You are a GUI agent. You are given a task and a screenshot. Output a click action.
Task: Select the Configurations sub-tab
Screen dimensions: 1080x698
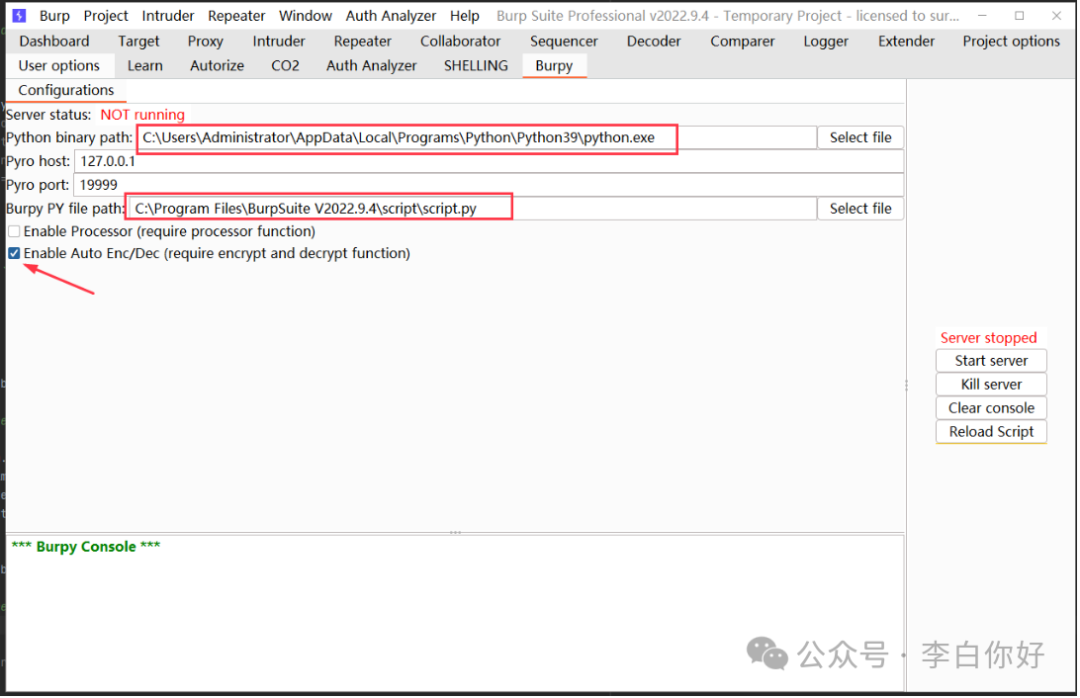coord(66,90)
